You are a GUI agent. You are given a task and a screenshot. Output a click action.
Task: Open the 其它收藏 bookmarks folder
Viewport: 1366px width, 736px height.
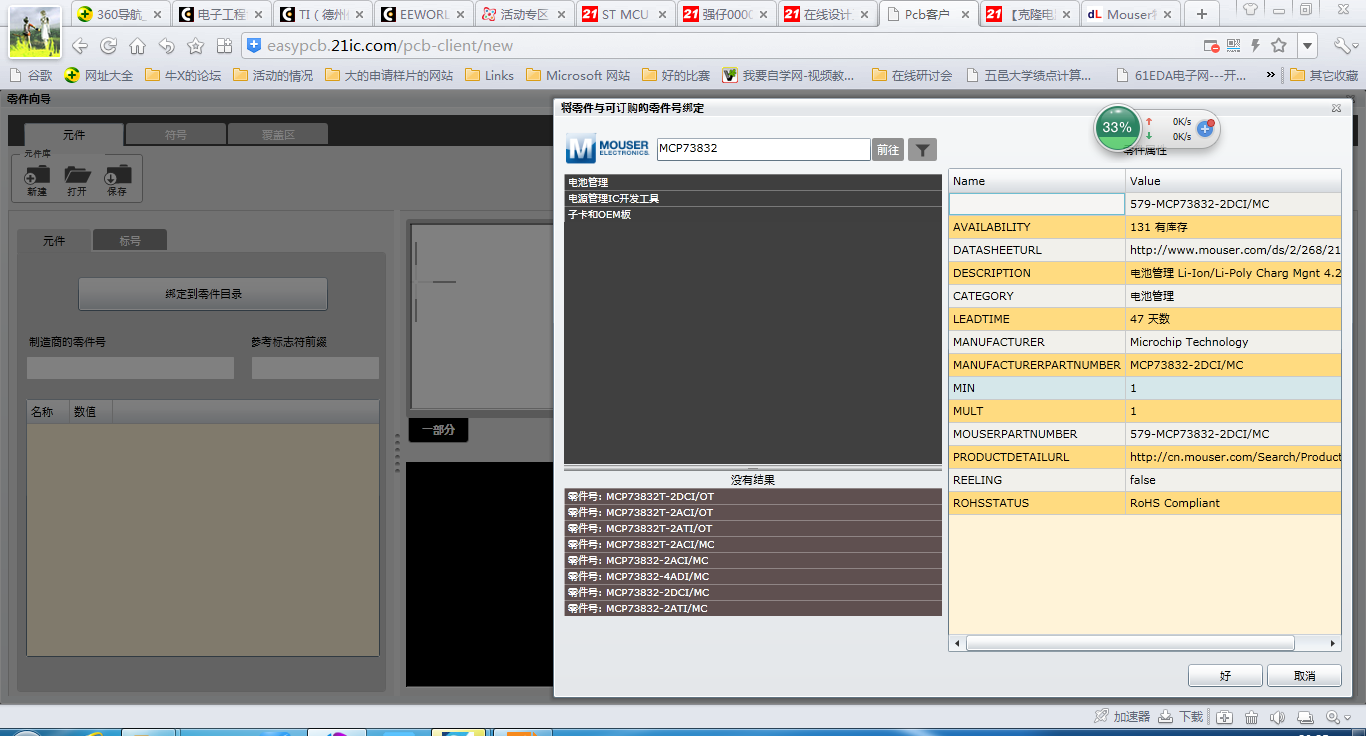[x=1324, y=75]
